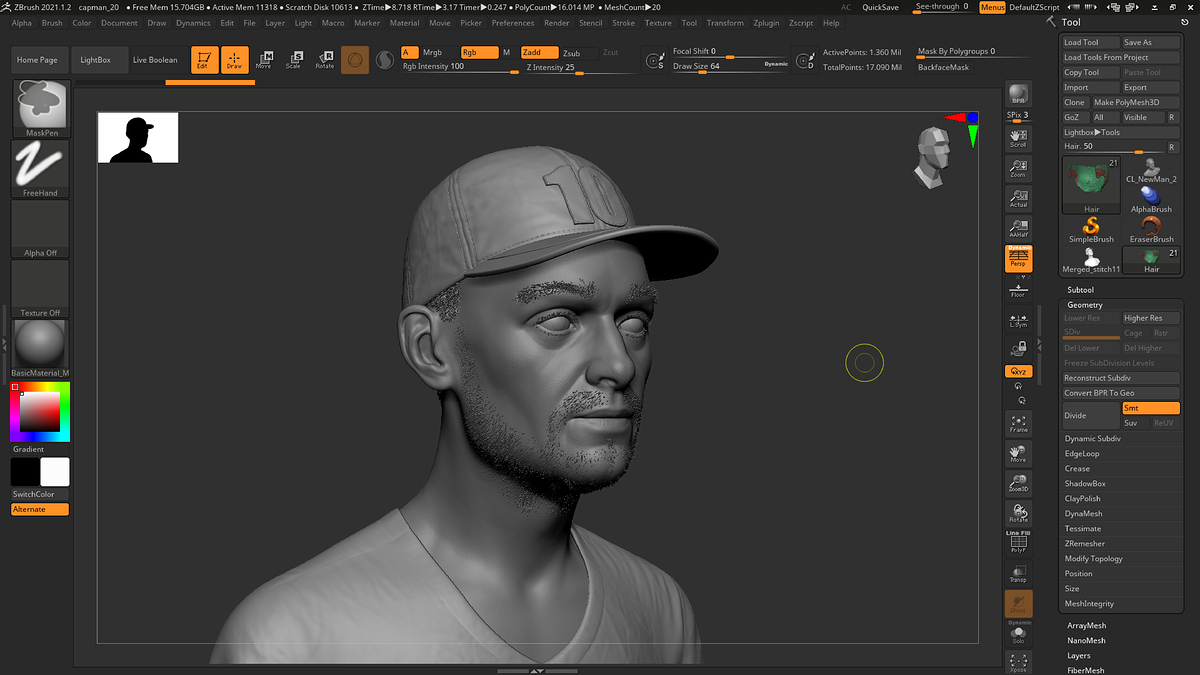Click the camera head orientation widget
Screen dimensions: 1200x675
coord(931,158)
